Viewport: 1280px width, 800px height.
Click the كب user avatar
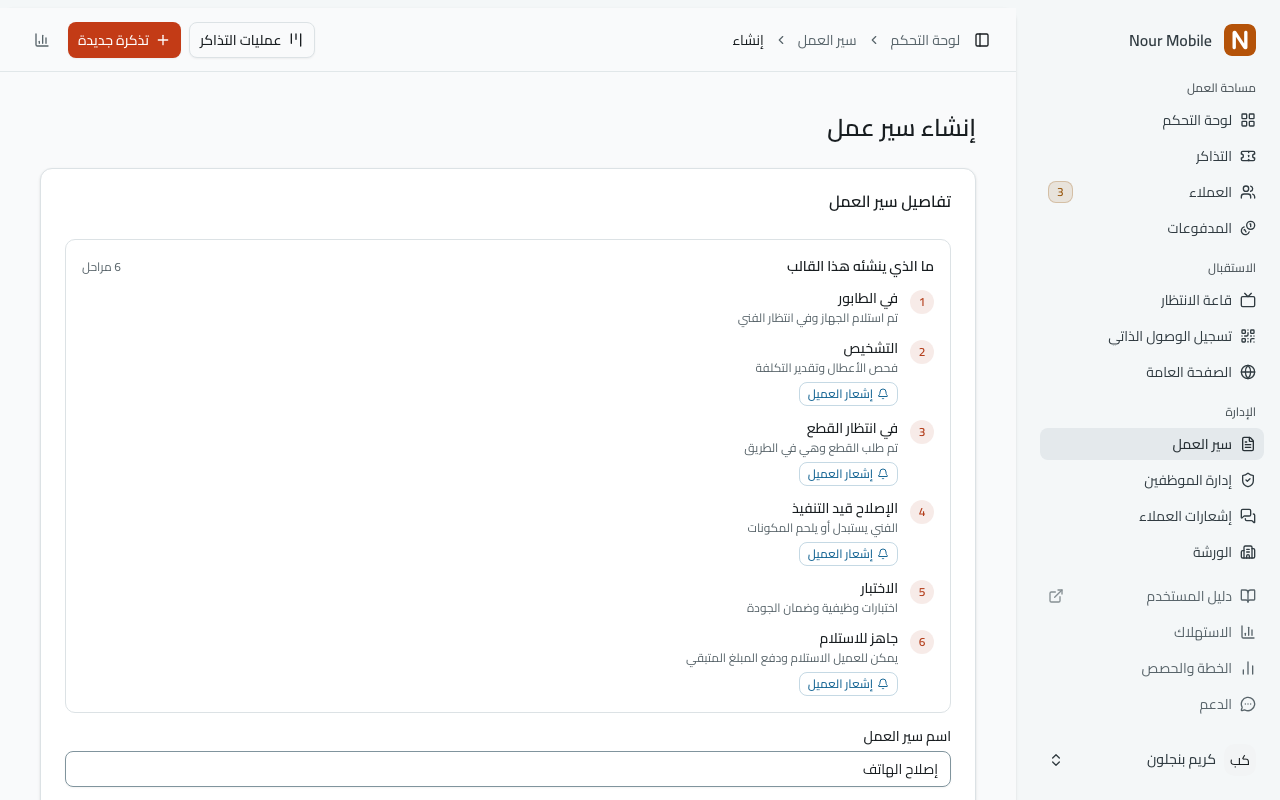click(x=1240, y=760)
